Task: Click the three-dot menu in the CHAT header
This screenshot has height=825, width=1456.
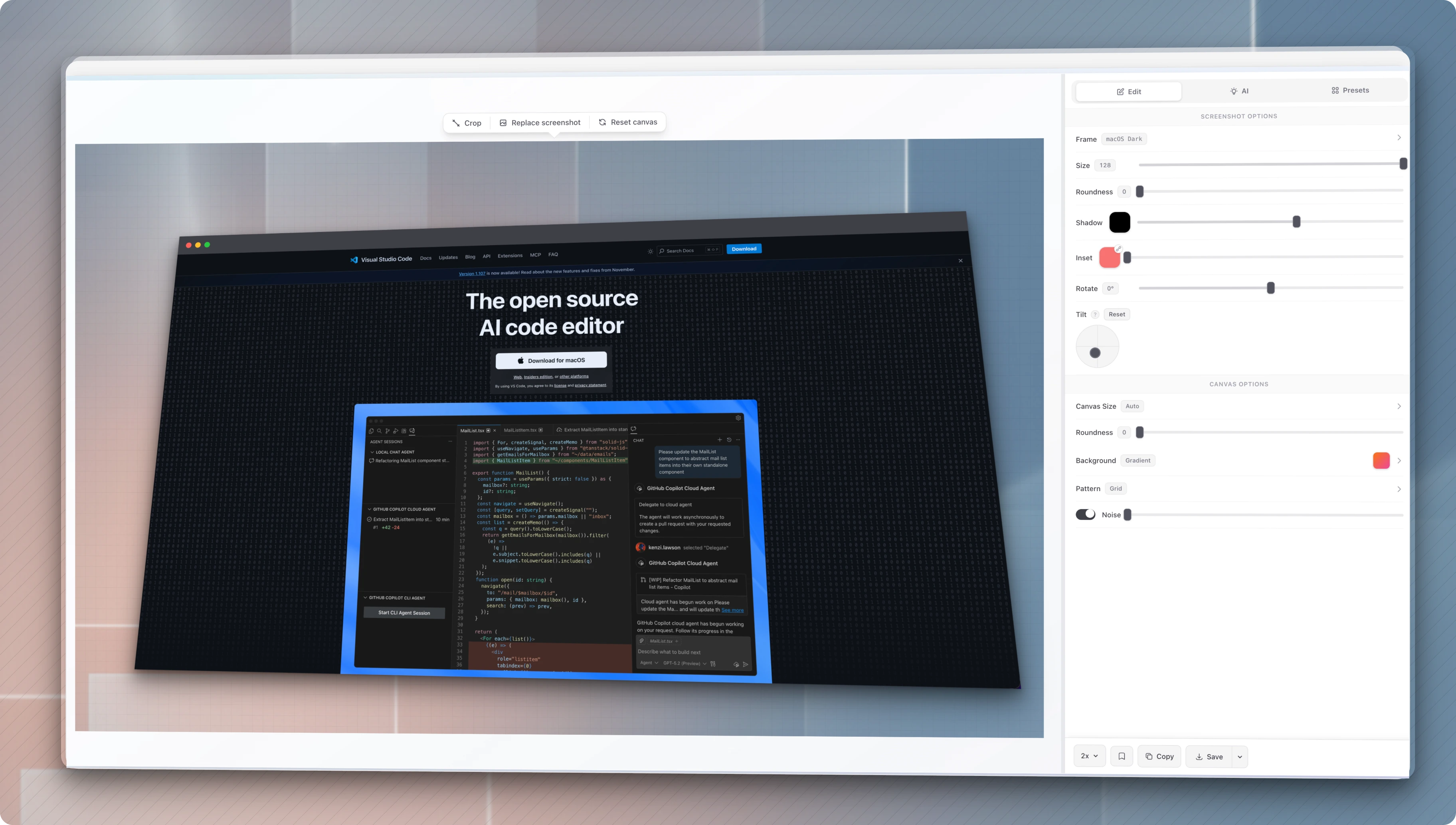Action: pyautogui.click(x=738, y=440)
